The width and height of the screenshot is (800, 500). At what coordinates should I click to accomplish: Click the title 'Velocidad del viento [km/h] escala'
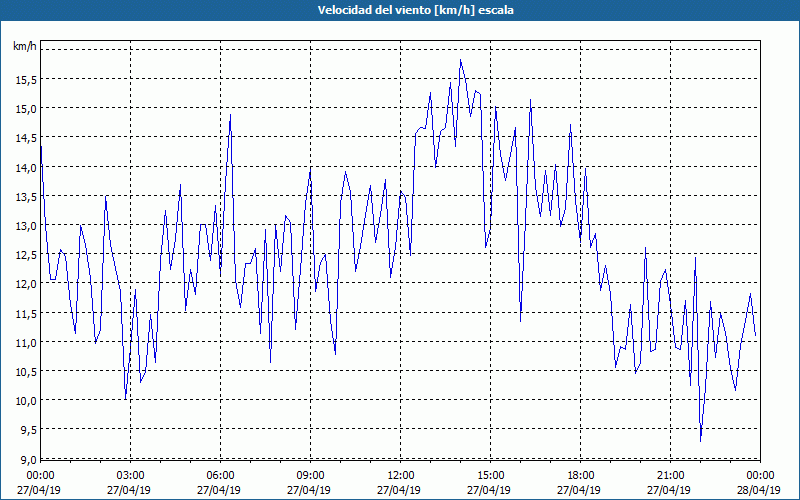coord(415,10)
